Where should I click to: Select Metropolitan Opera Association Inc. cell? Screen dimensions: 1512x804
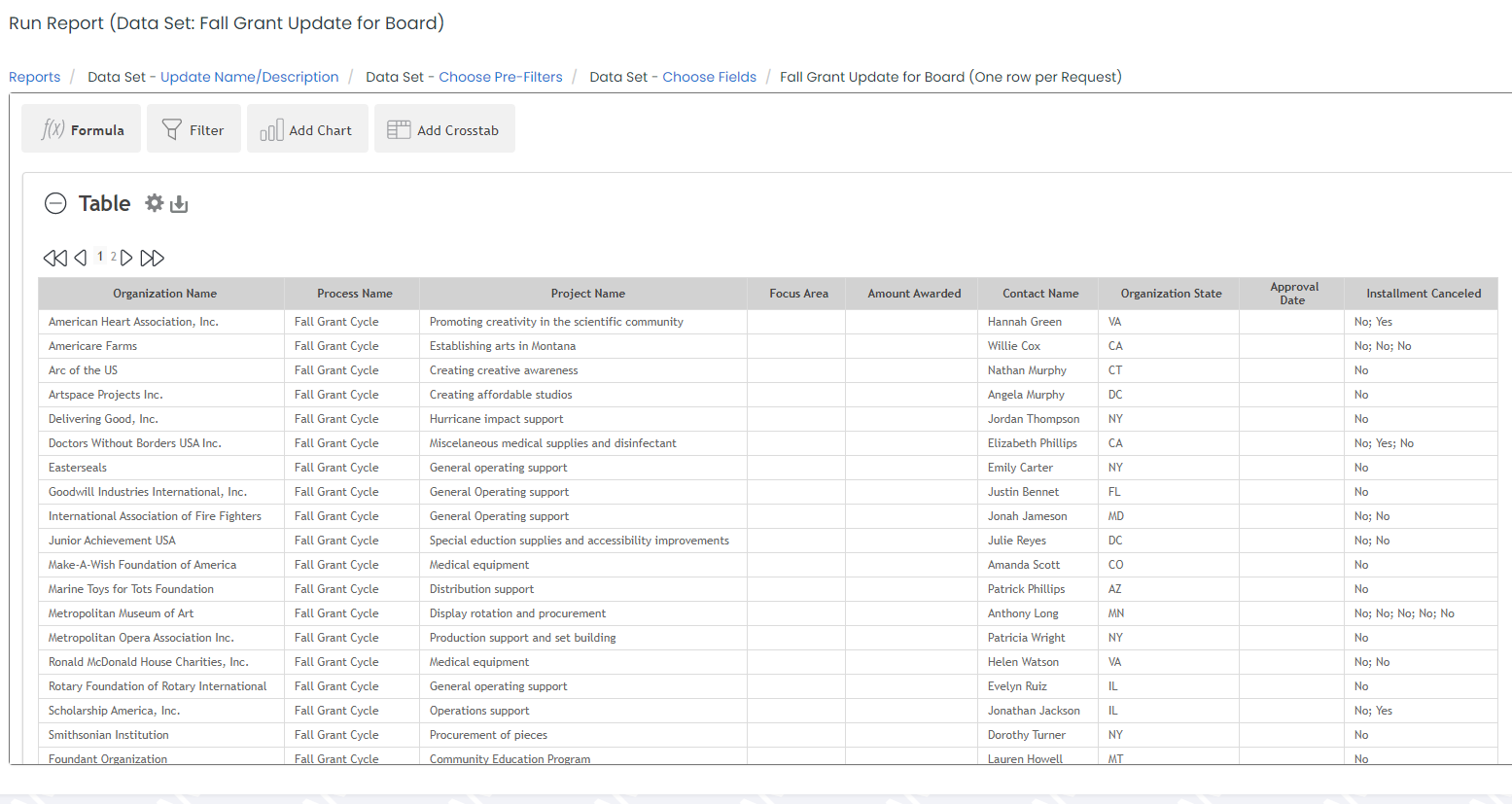click(x=161, y=638)
